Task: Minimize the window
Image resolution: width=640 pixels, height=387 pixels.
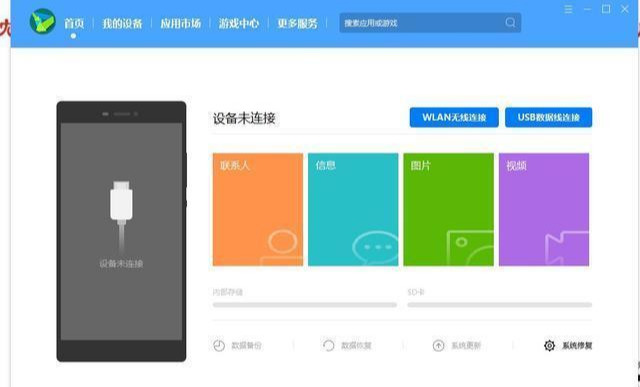Action: click(587, 9)
